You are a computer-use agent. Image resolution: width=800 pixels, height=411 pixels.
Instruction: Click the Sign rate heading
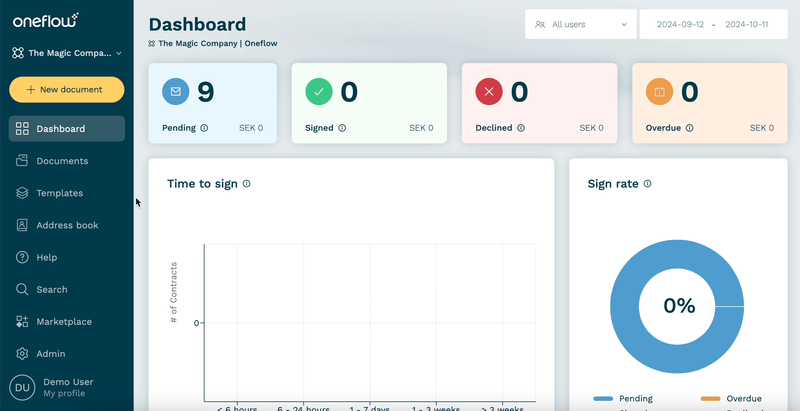(x=613, y=184)
